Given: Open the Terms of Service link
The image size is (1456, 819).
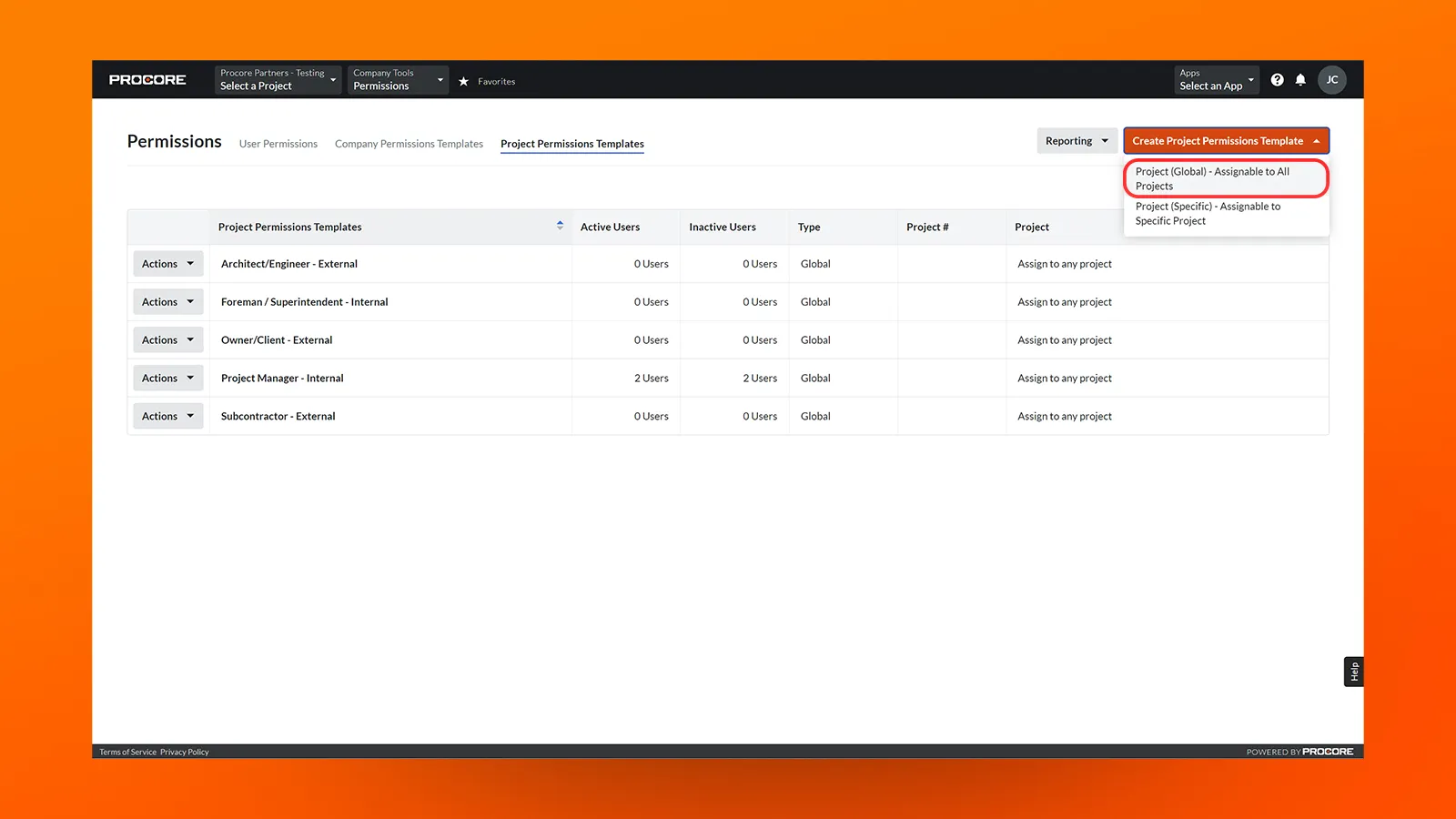Looking at the screenshot, I should coord(127,751).
